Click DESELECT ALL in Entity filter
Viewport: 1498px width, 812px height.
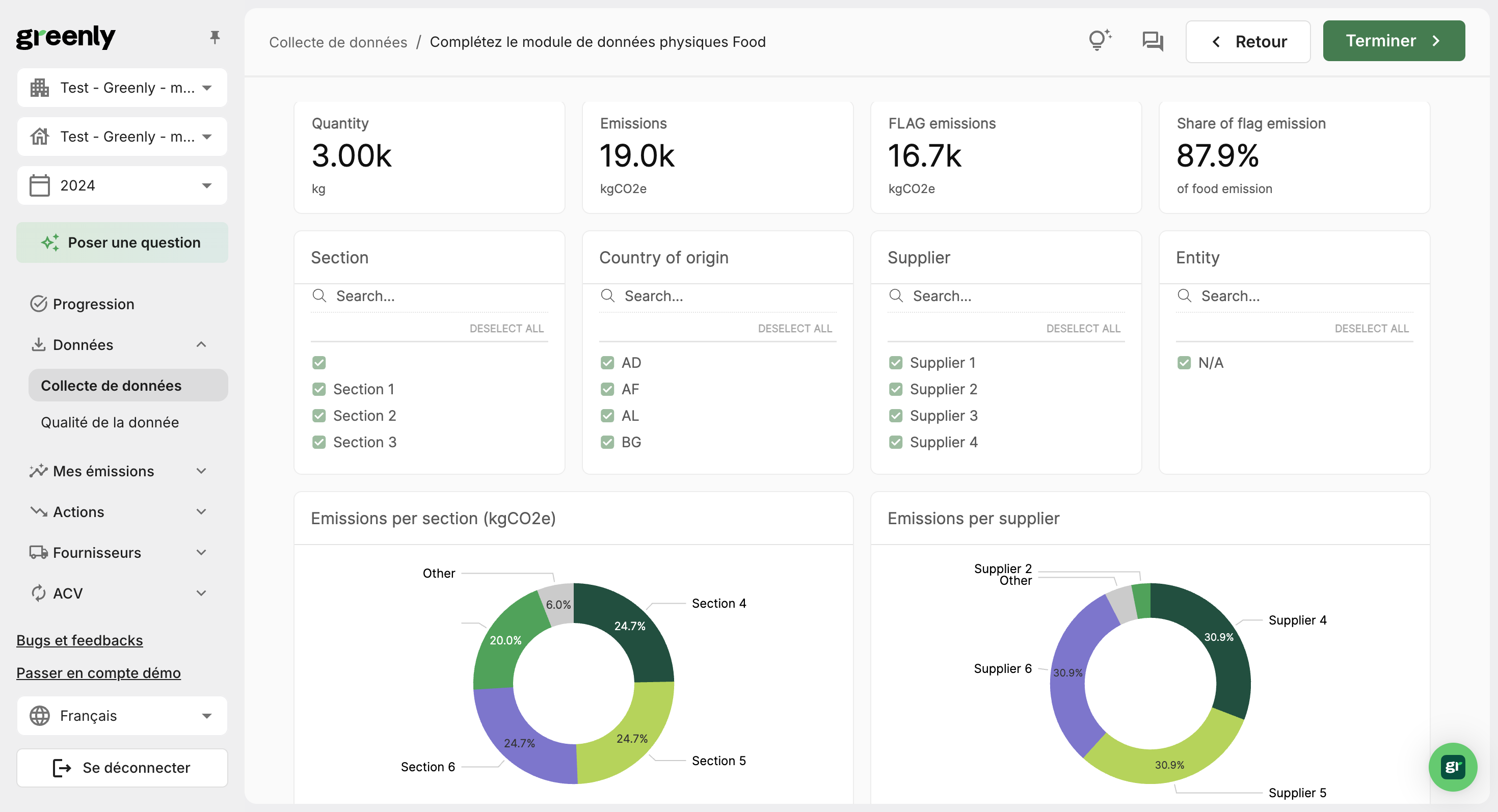[x=1371, y=329]
